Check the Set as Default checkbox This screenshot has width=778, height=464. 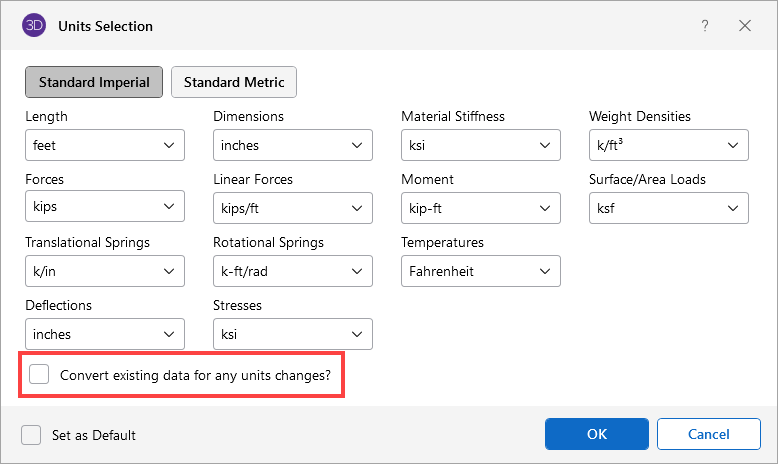31,435
